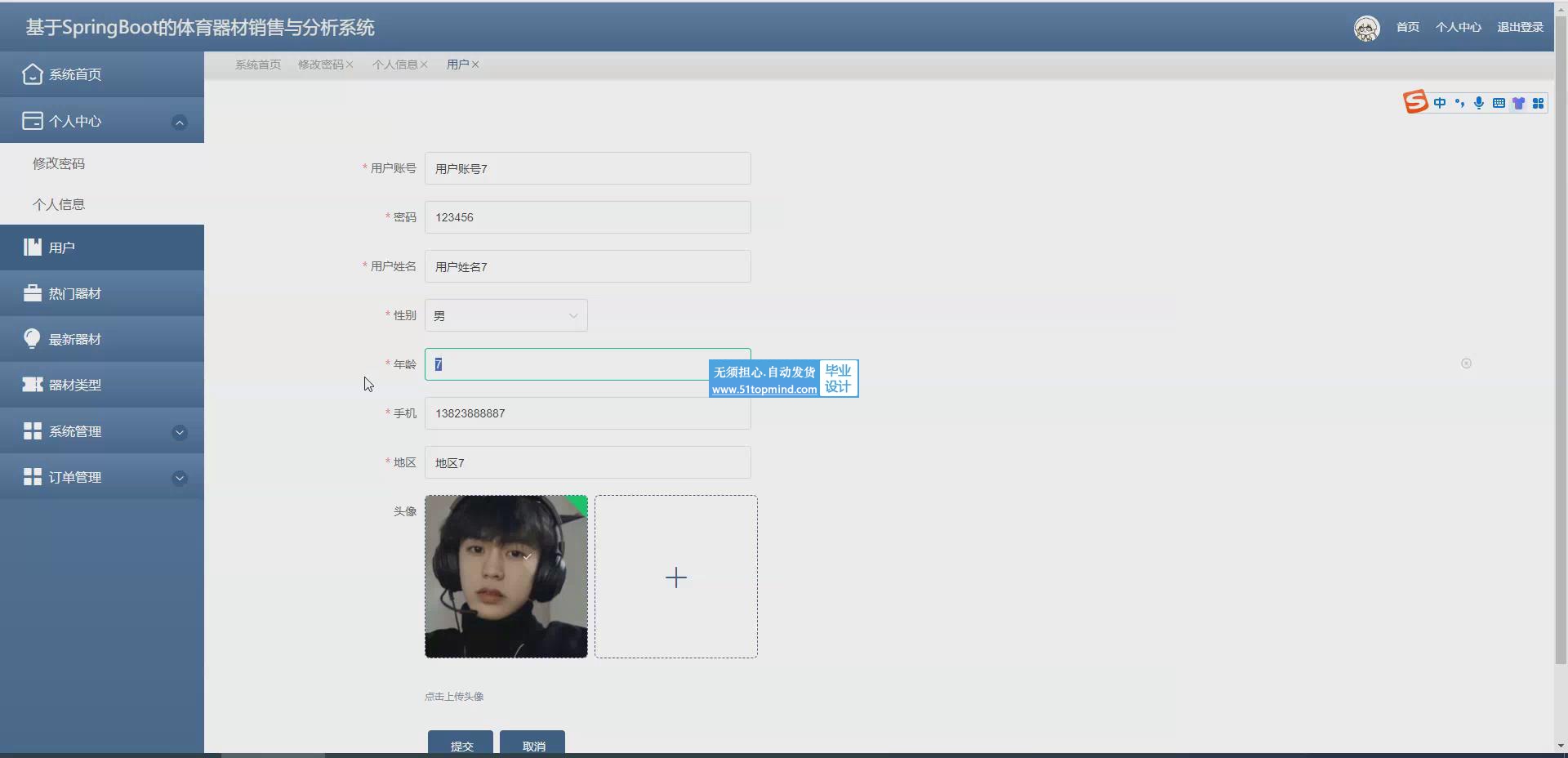Image resolution: width=1568 pixels, height=758 pixels.
Task: Toggle Sogou punctuation mode icon
Action: coord(1459,103)
